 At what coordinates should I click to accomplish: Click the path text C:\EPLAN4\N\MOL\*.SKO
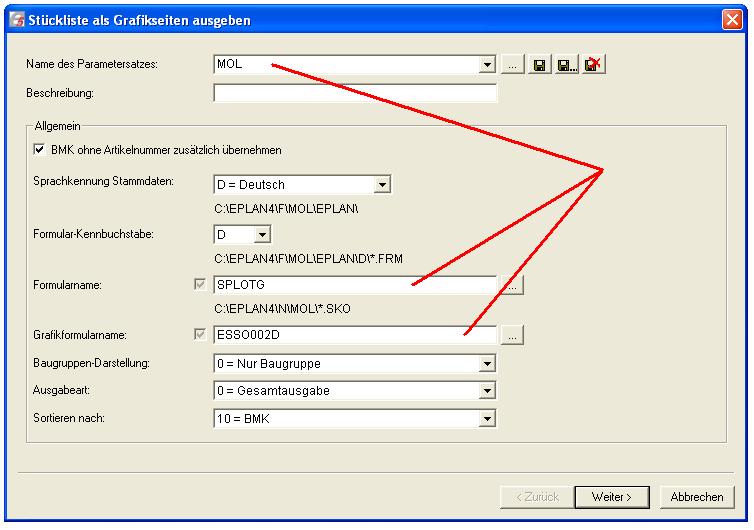click(x=282, y=309)
